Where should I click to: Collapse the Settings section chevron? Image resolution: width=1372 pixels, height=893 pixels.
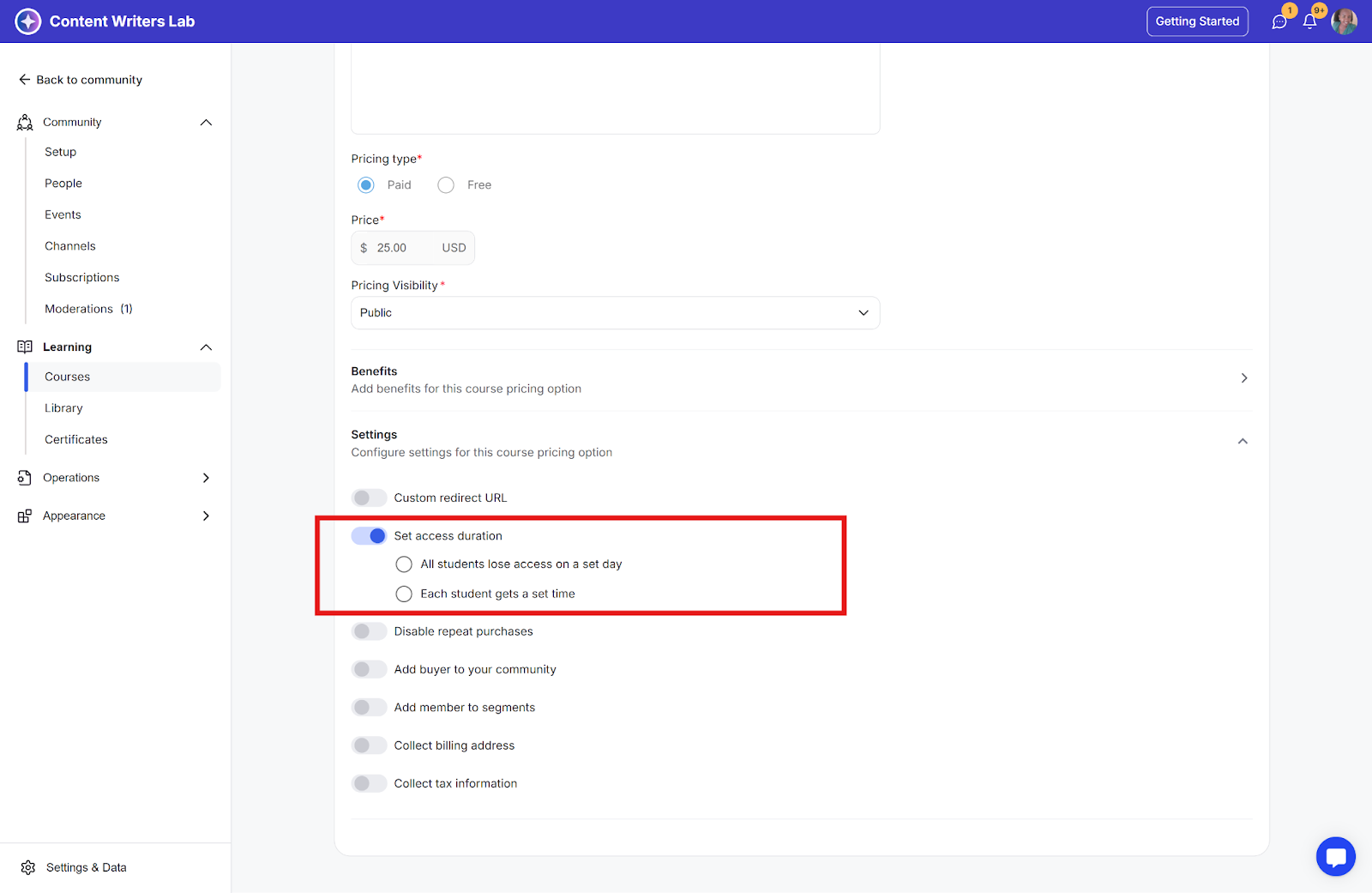click(x=1243, y=442)
